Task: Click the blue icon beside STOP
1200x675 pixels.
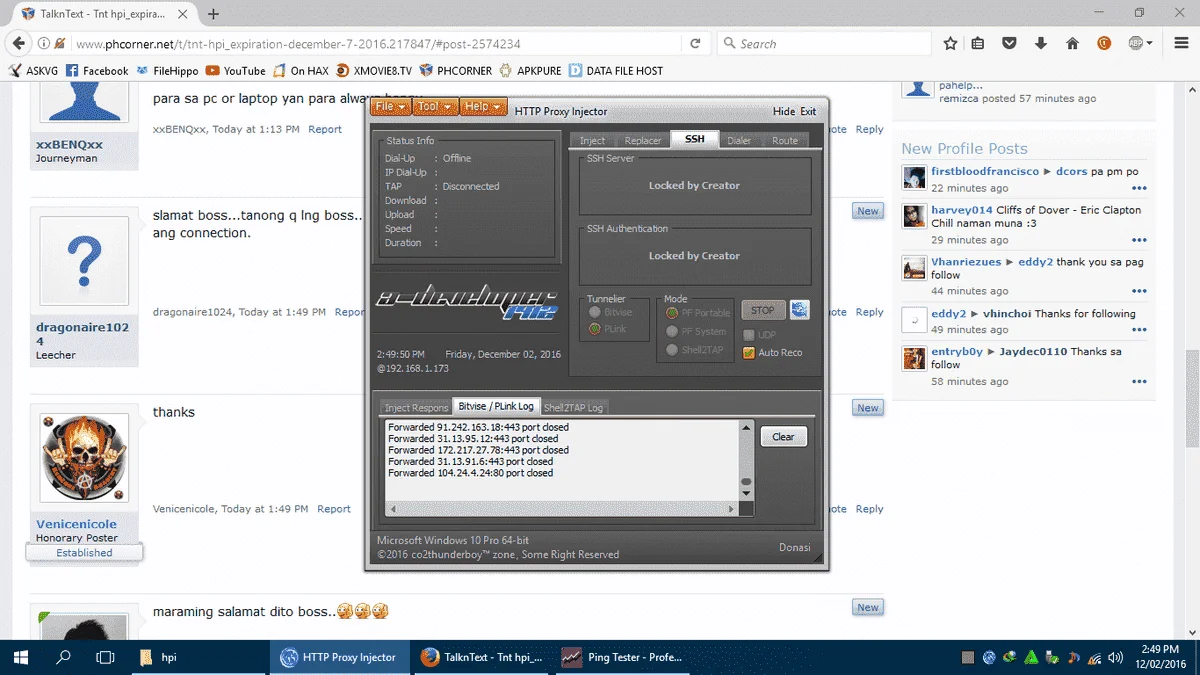Action: coord(799,310)
